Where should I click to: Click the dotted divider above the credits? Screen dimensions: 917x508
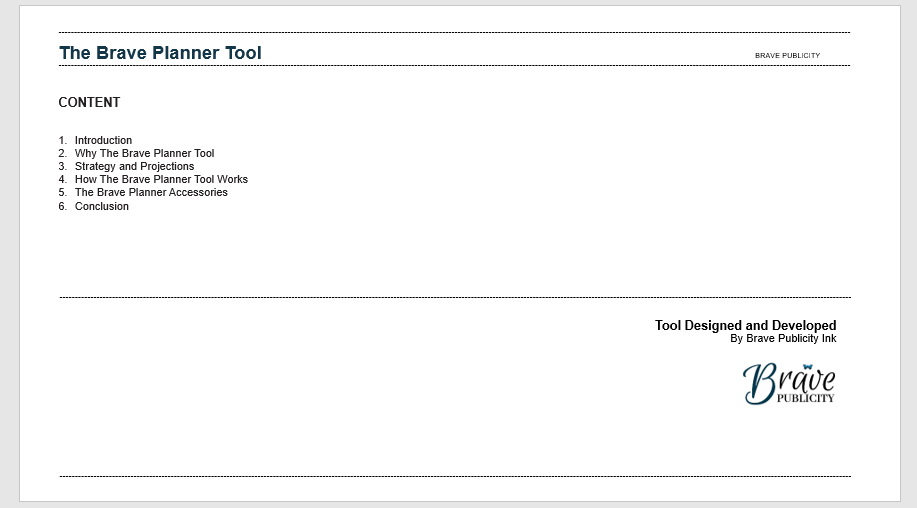click(455, 297)
